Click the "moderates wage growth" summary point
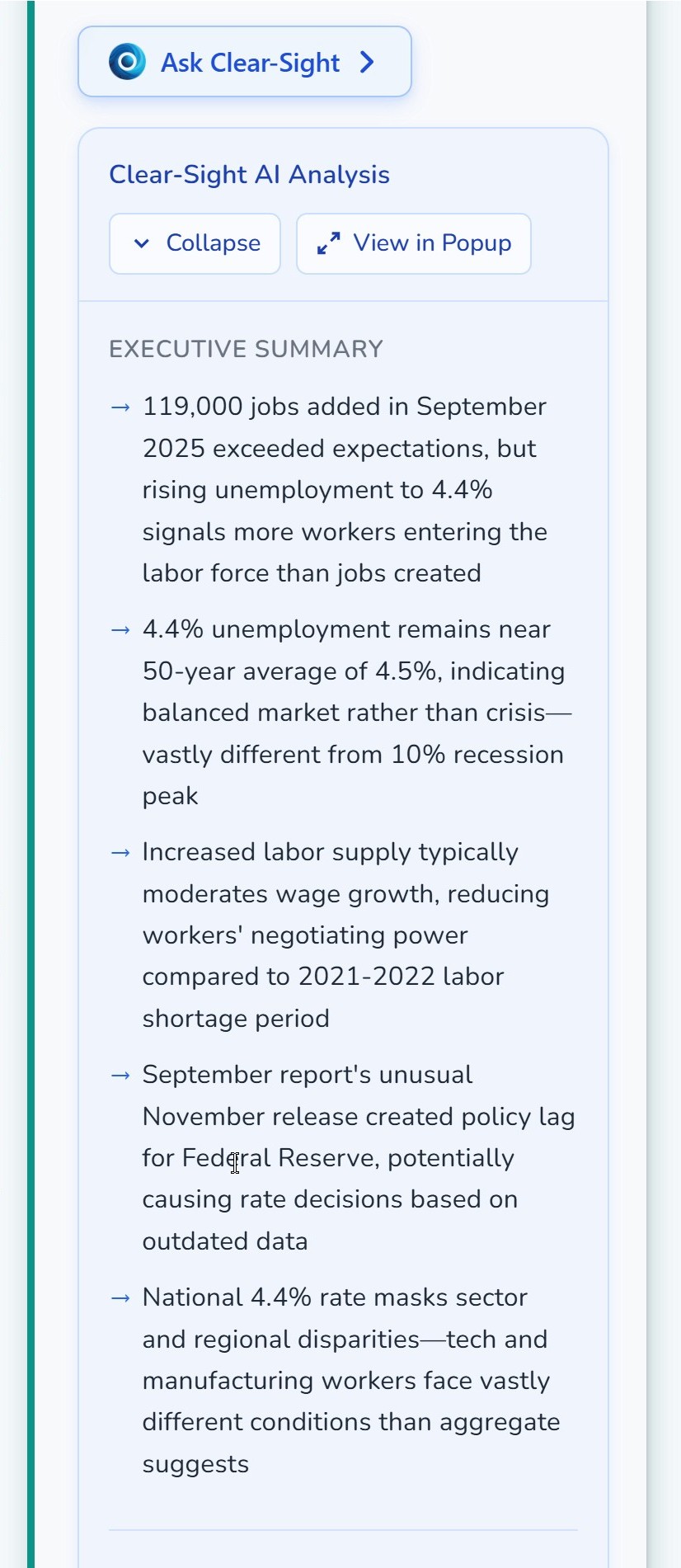The width and height of the screenshot is (681, 1568). [x=345, y=935]
